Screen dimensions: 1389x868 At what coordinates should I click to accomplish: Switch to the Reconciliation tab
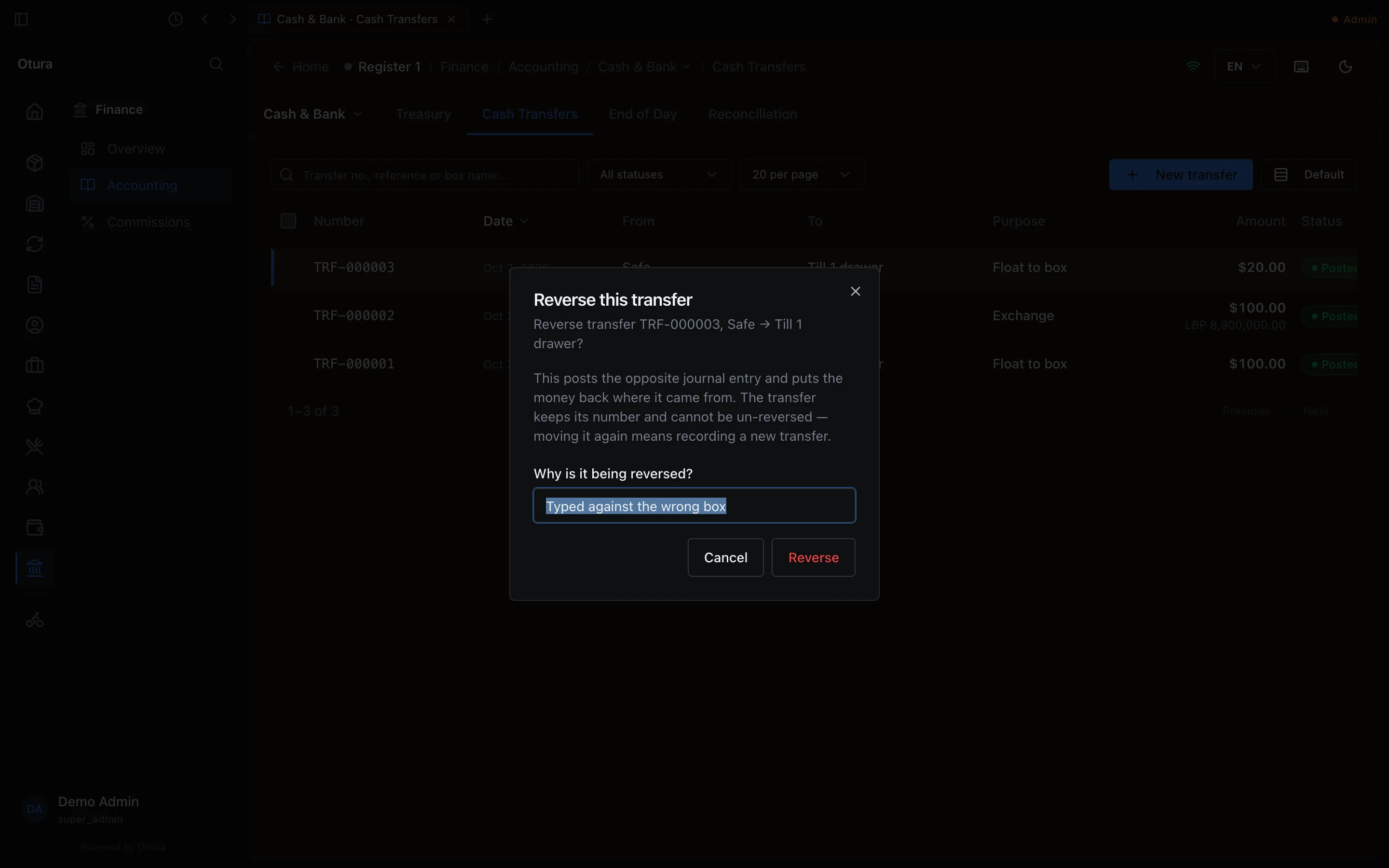[752, 114]
